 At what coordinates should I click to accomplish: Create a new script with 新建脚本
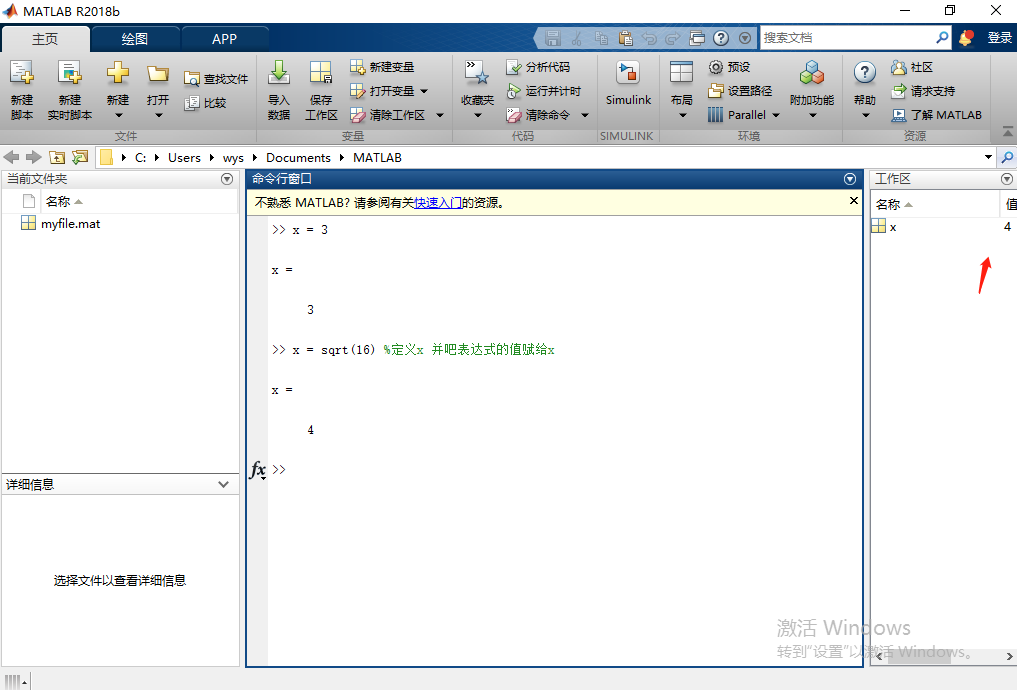point(21,89)
